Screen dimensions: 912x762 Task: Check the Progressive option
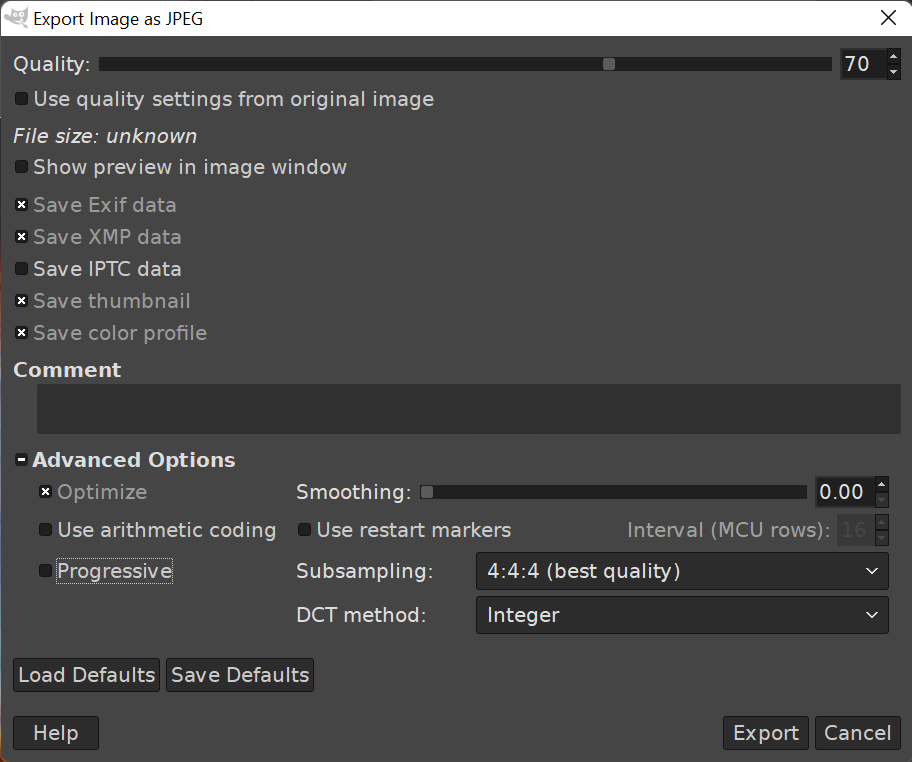point(45,571)
